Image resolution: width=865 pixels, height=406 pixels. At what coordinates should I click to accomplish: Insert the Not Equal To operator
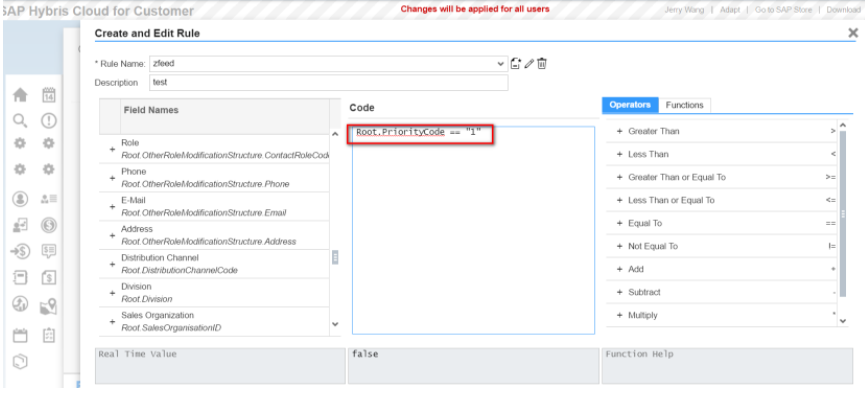pos(620,246)
